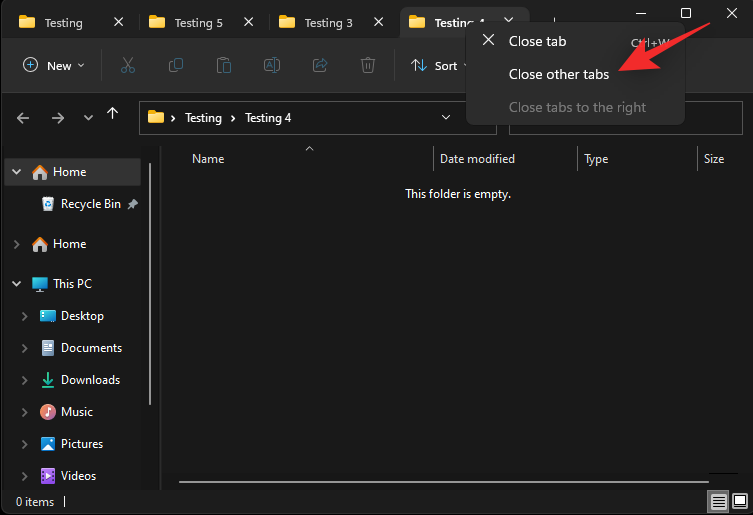Screen dimensions: 753x515
Task: Expand the Videos node
Action: (x=24, y=476)
